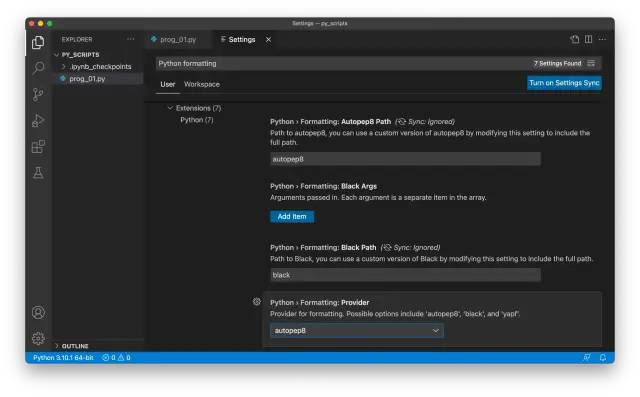
Task: Switch to the Workspace settings tab
Action: point(202,84)
